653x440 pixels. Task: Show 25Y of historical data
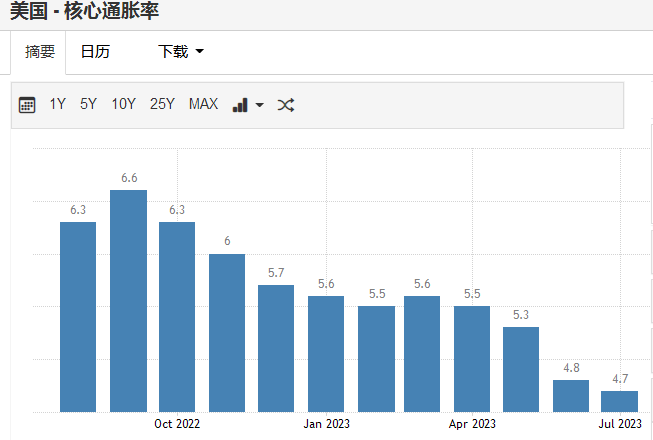pyautogui.click(x=162, y=104)
